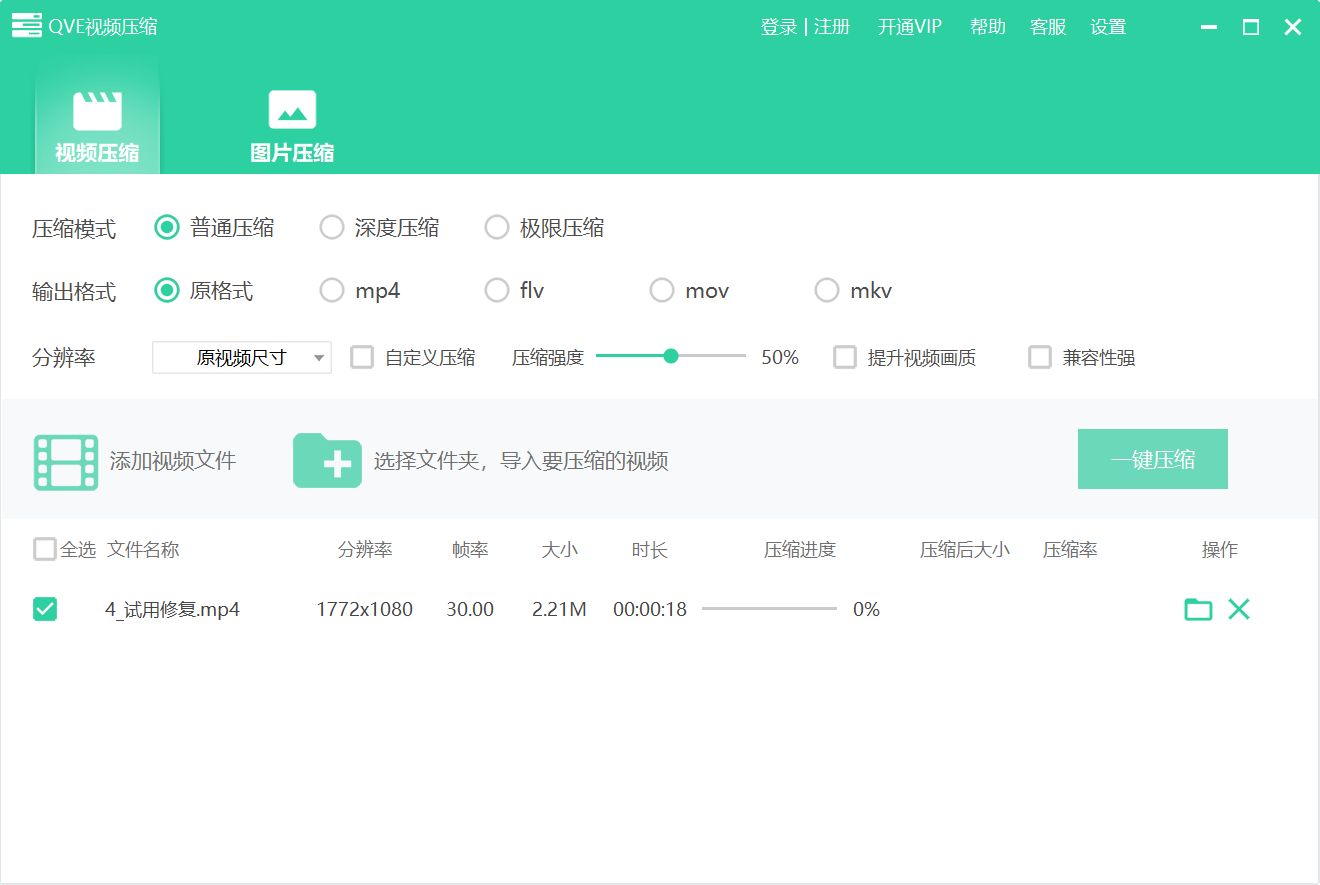
Task: Enable the 提升视频画质 checkbox
Action: [x=845, y=357]
